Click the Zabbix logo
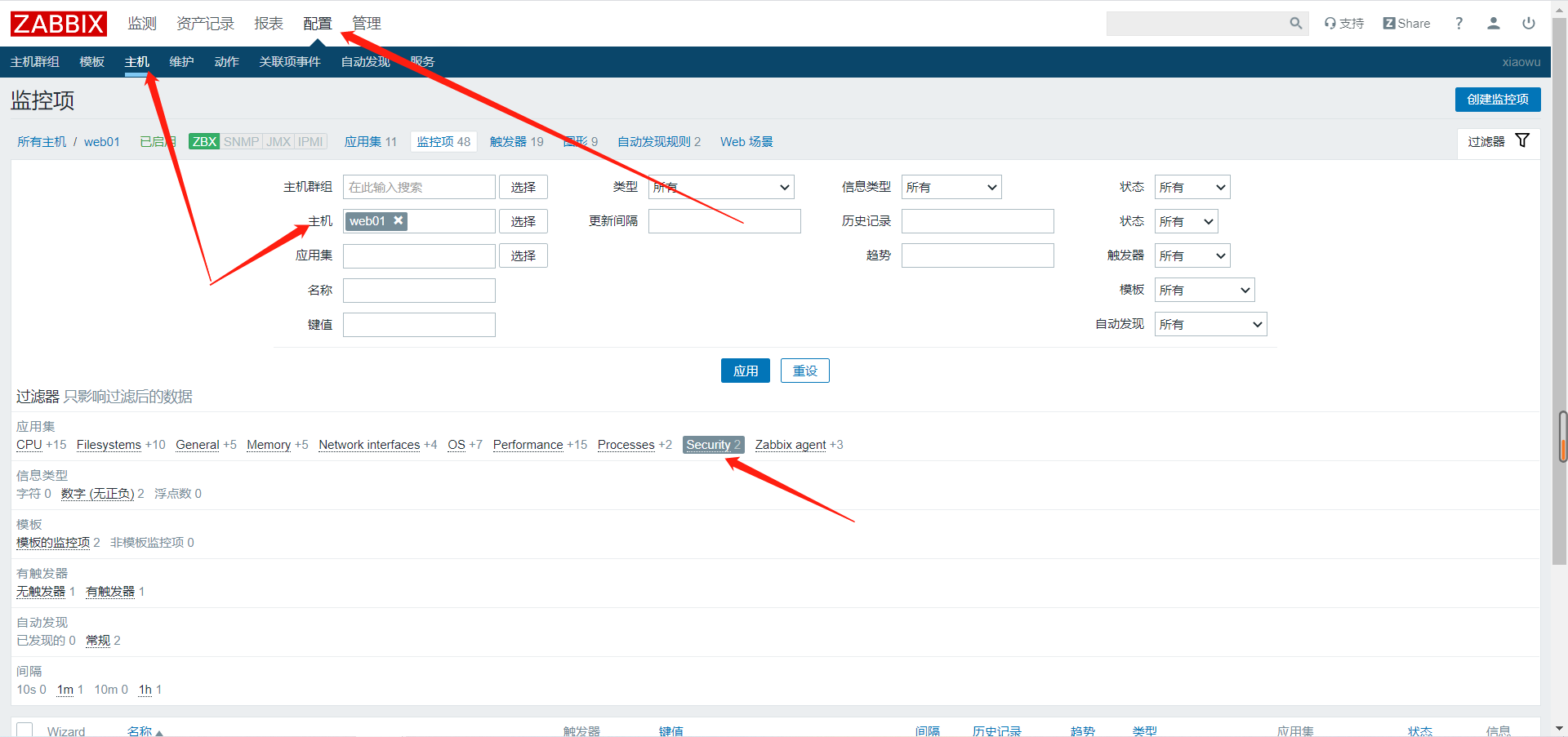The height and width of the screenshot is (737, 1568). tap(58, 24)
